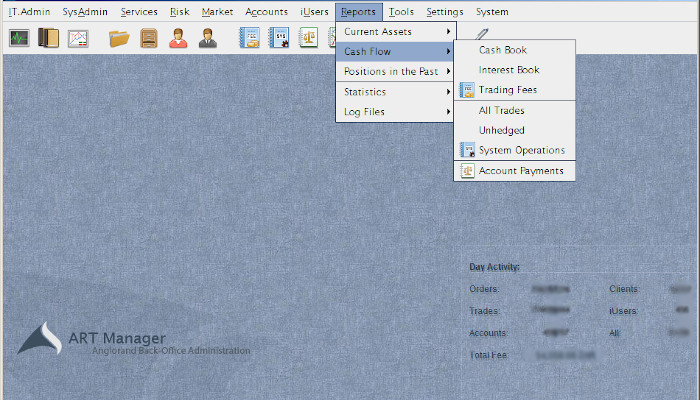Click the dollar-sign notebook toolbar icon

click(x=279, y=39)
